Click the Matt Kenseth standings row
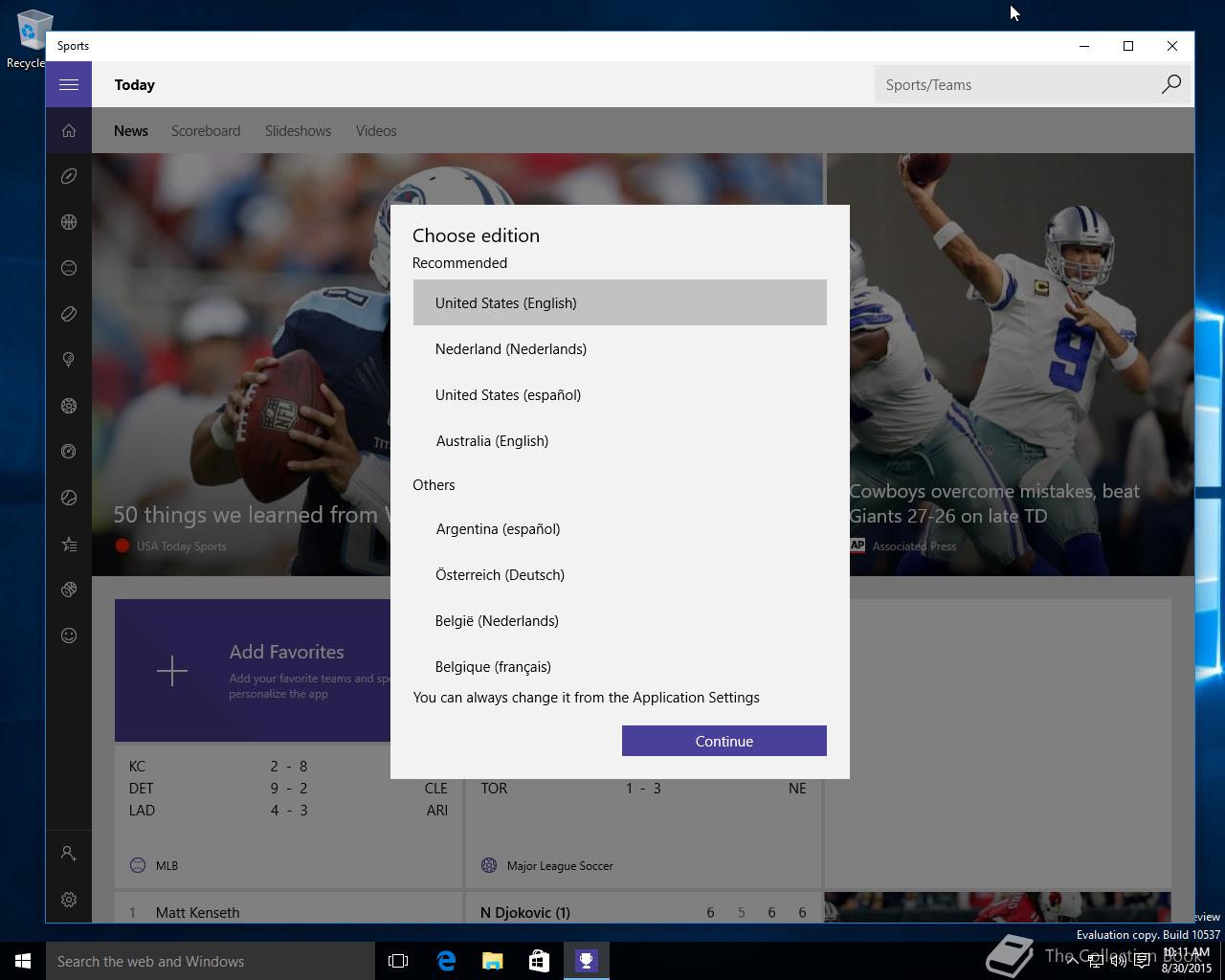 pos(288,912)
